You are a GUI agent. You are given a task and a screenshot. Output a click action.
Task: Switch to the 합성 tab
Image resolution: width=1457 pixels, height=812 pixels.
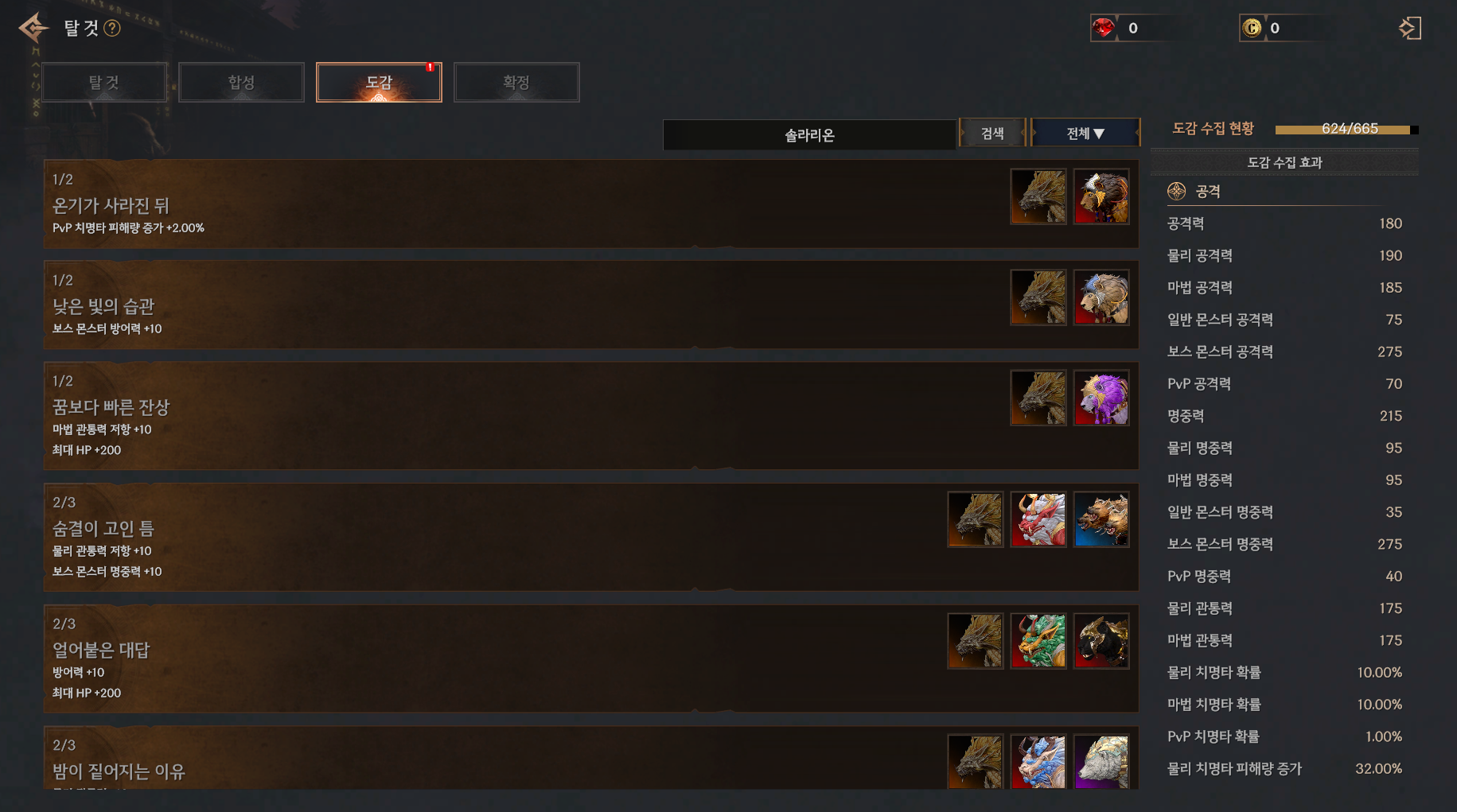click(241, 82)
